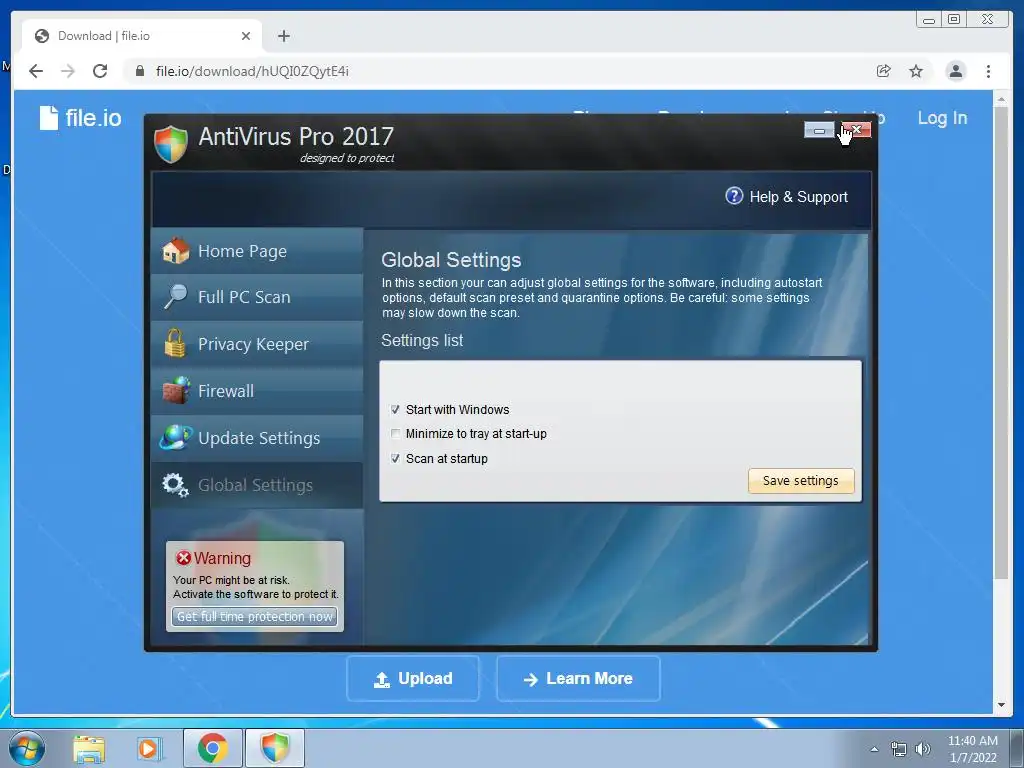The height and width of the screenshot is (768, 1024).
Task: Reload the file.io page
Action: (x=100, y=71)
